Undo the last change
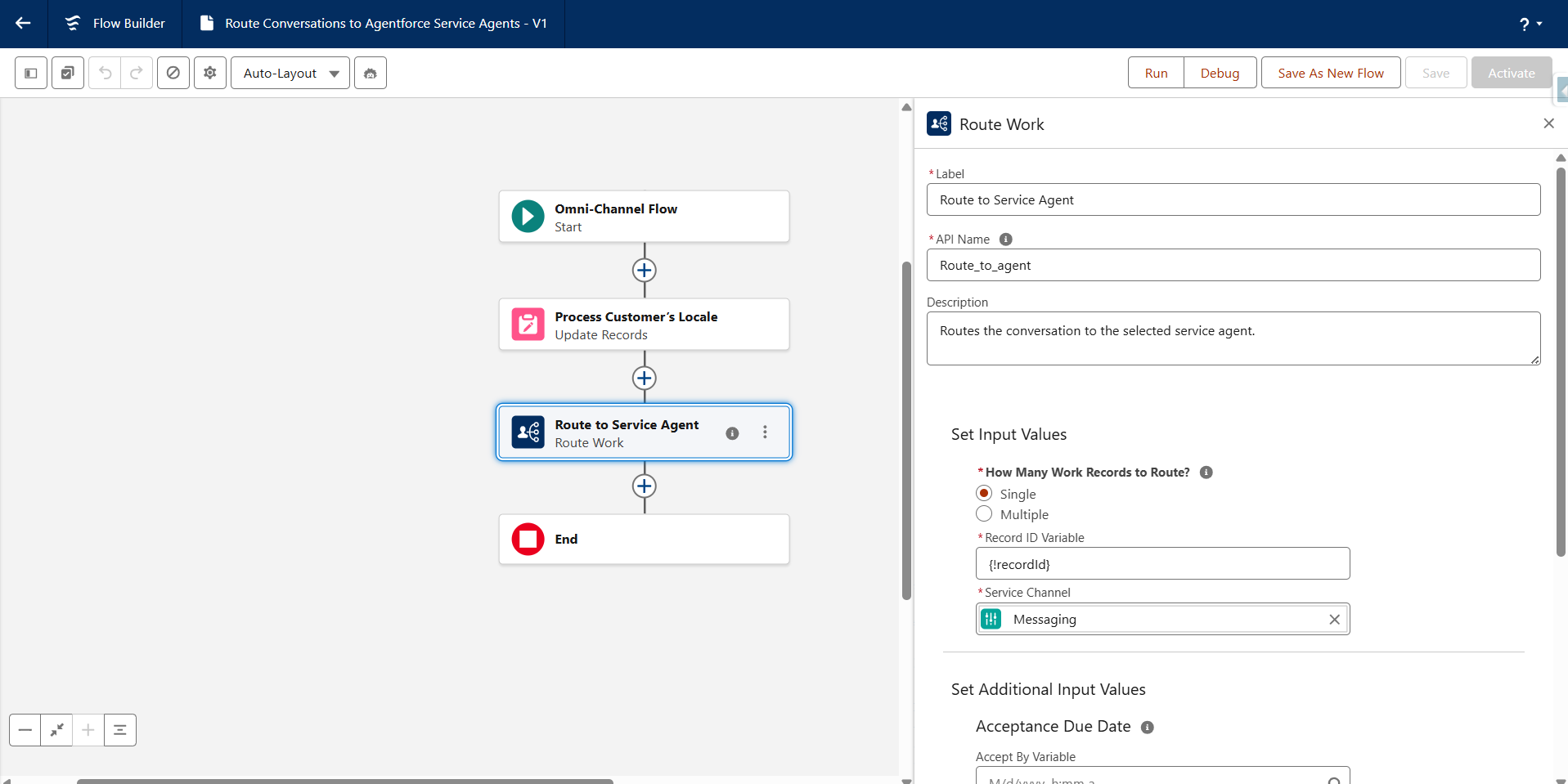Image resolution: width=1568 pixels, height=784 pixels. [105, 73]
